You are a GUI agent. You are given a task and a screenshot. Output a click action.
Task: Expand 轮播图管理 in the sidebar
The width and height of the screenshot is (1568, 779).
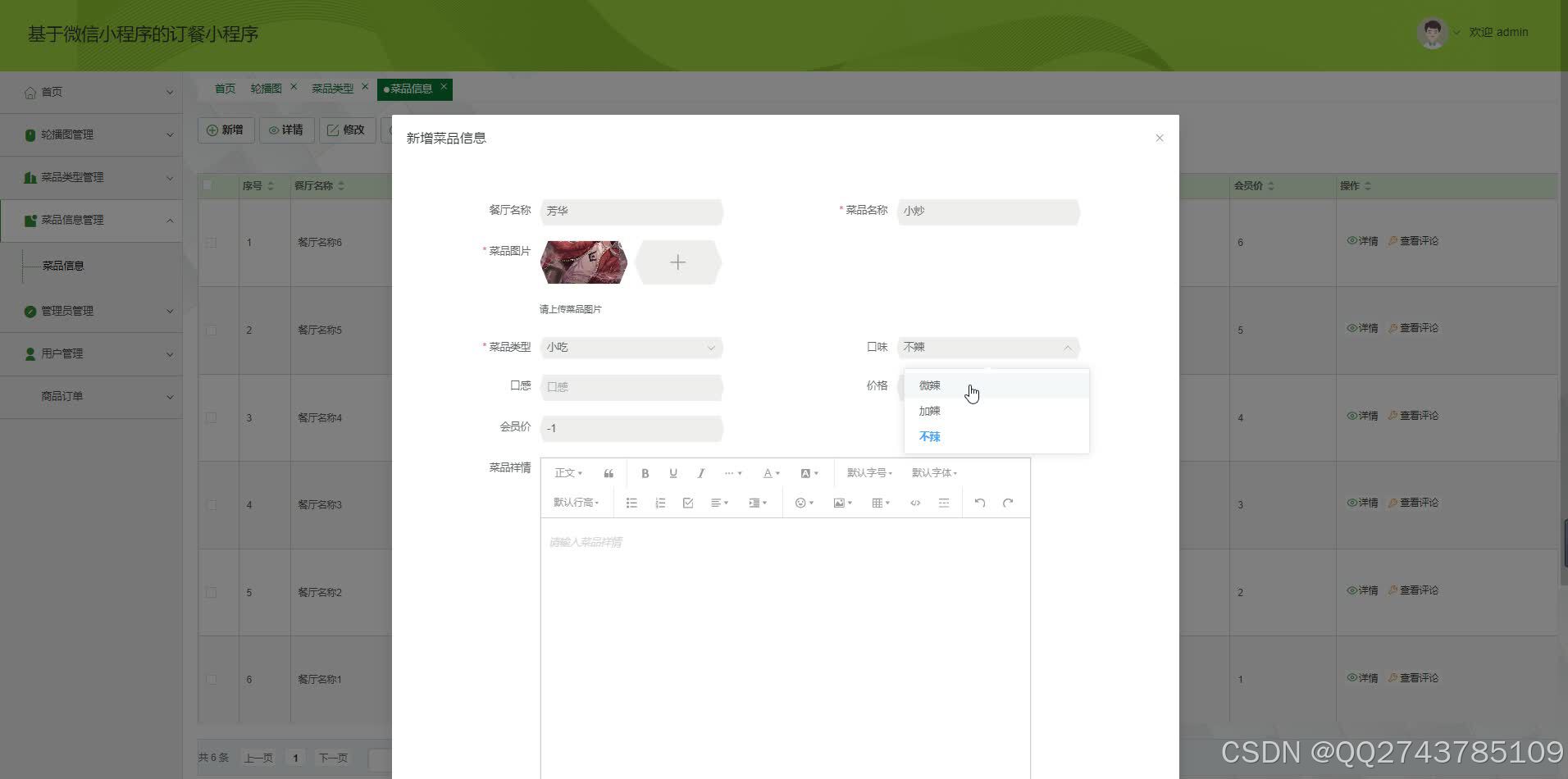[x=91, y=135]
